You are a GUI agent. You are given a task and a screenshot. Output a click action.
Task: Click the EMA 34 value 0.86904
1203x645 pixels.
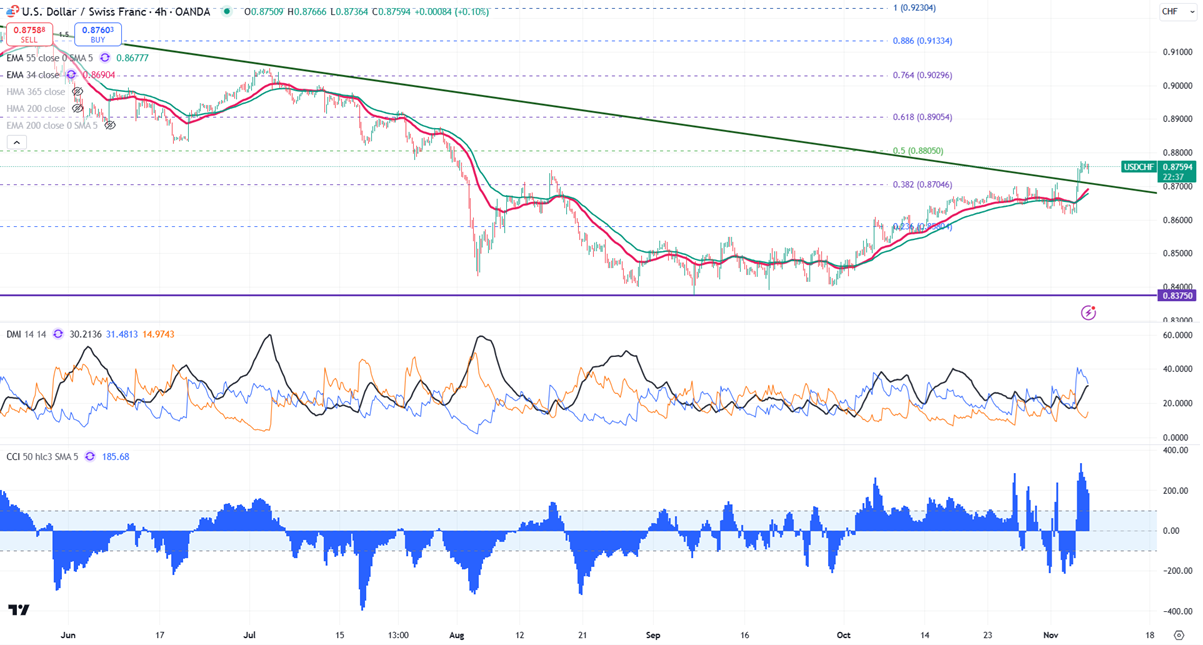tap(98, 75)
